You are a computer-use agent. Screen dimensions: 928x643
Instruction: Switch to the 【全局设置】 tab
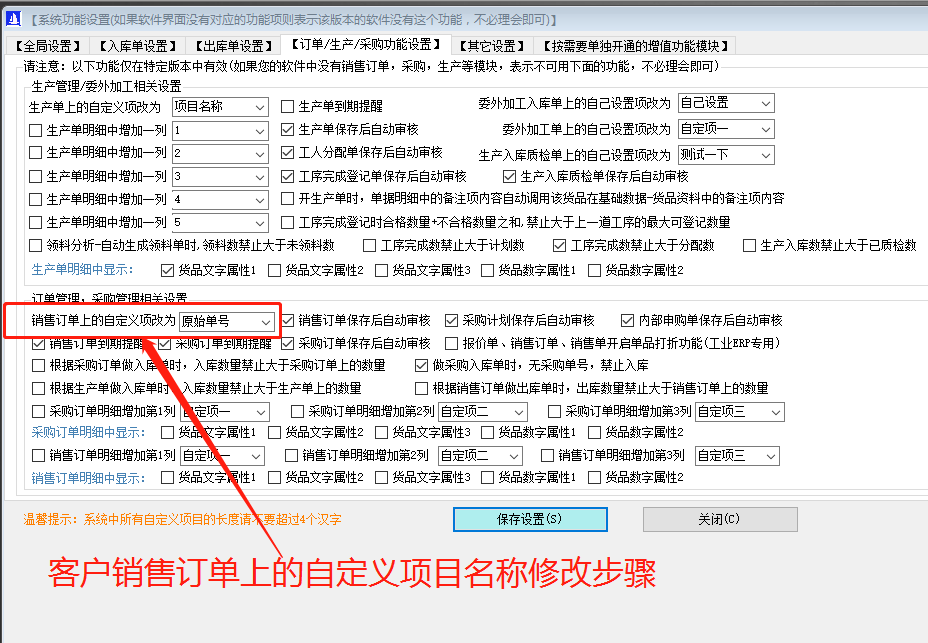point(46,44)
